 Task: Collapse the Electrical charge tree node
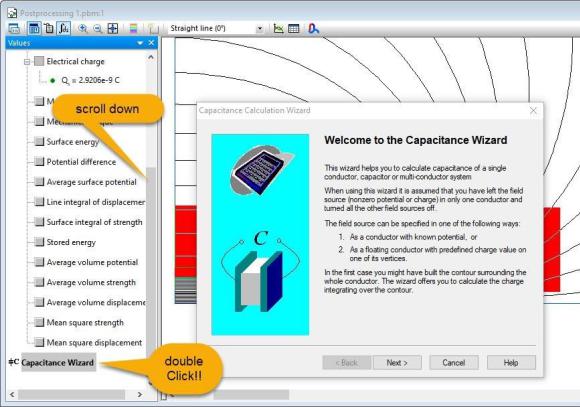(27, 62)
